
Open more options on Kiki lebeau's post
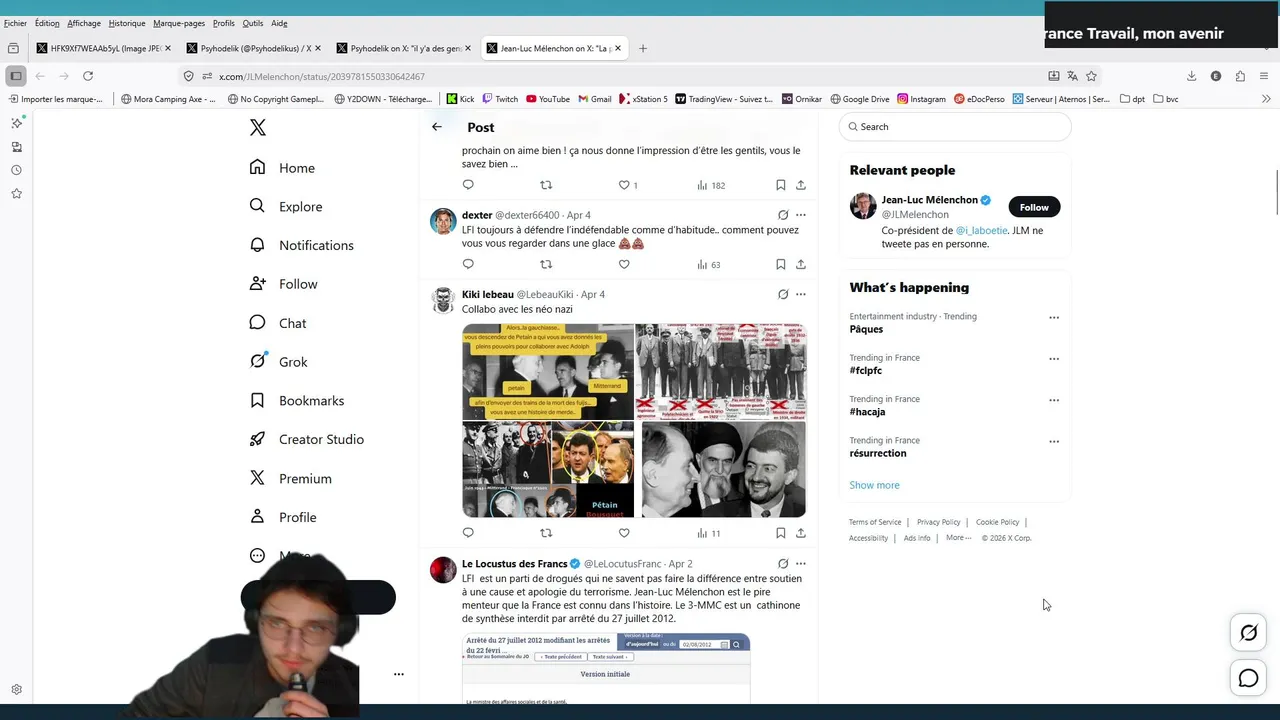[x=801, y=294]
